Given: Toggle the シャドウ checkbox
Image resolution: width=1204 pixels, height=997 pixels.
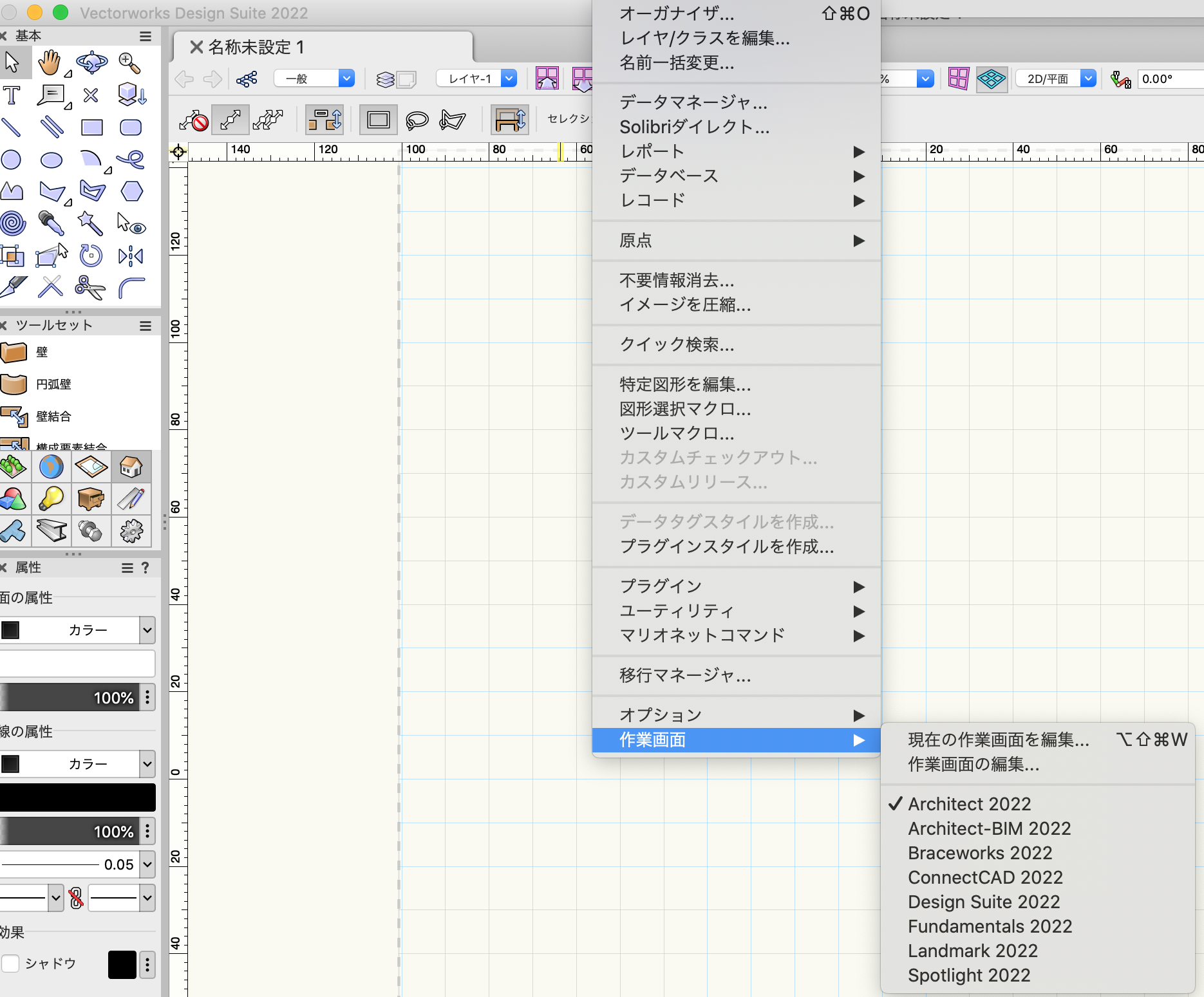Looking at the screenshot, I should tap(10, 964).
